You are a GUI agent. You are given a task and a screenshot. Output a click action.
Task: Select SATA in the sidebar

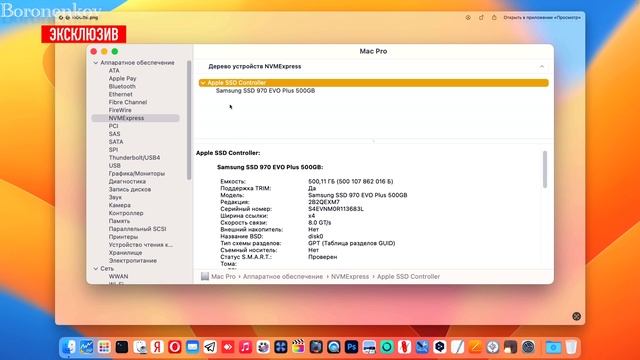tap(116, 142)
